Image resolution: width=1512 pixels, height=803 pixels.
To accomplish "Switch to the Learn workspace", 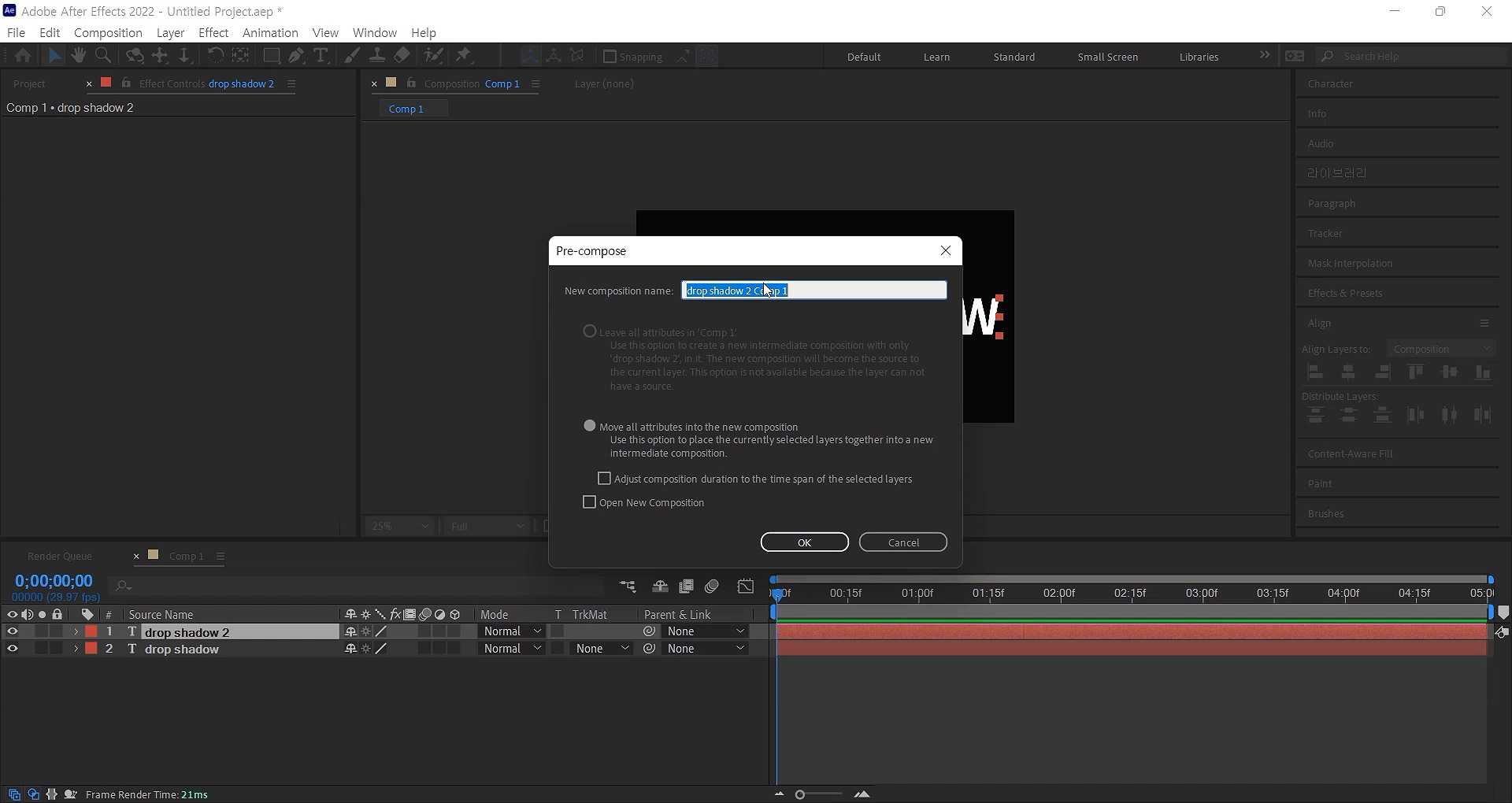I will tap(936, 57).
